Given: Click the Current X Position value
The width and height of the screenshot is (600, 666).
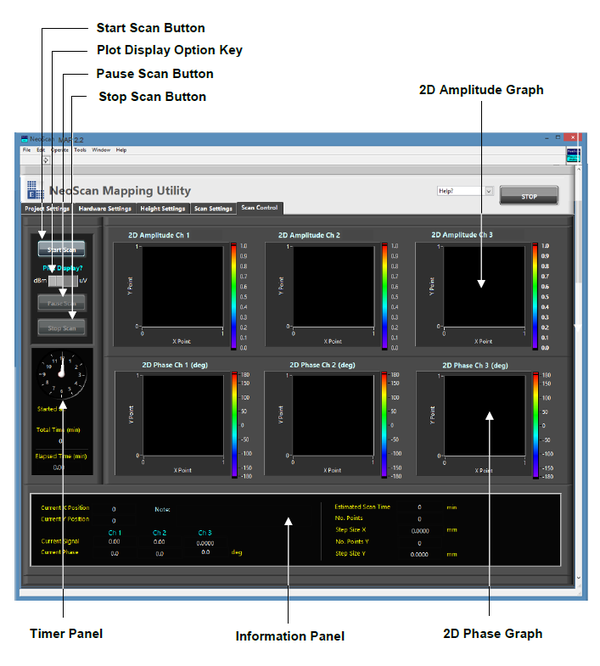Looking at the screenshot, I should tap(114, 509).
